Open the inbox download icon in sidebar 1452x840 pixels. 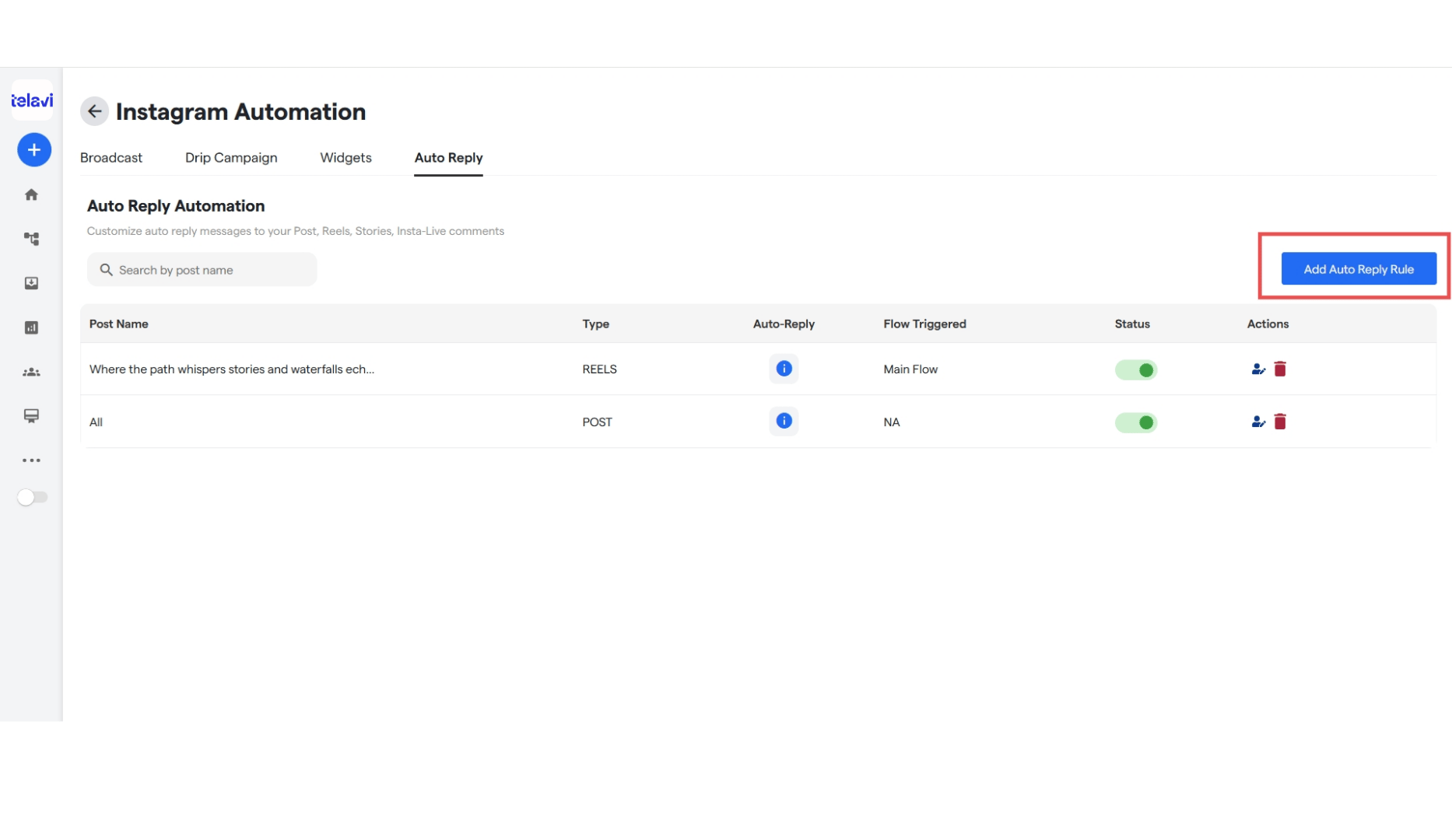tap(31, 283)
